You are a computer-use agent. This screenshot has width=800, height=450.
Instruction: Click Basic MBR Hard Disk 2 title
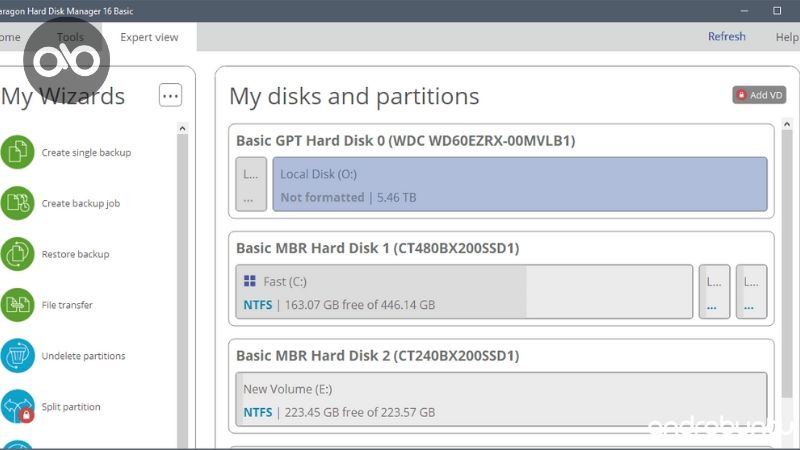click(x=378, y=356)
